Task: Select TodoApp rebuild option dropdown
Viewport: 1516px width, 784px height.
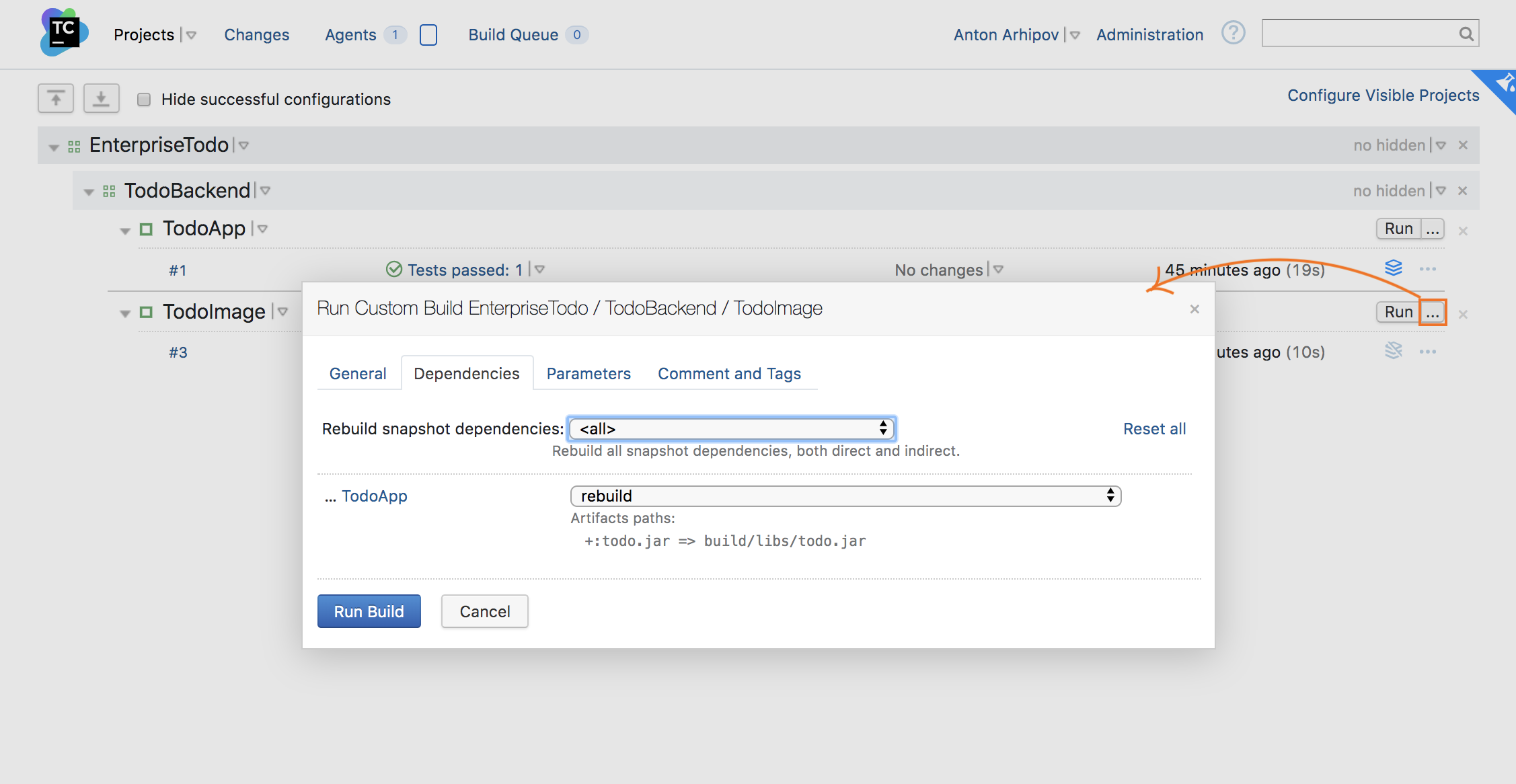Action: click(845, 495)
